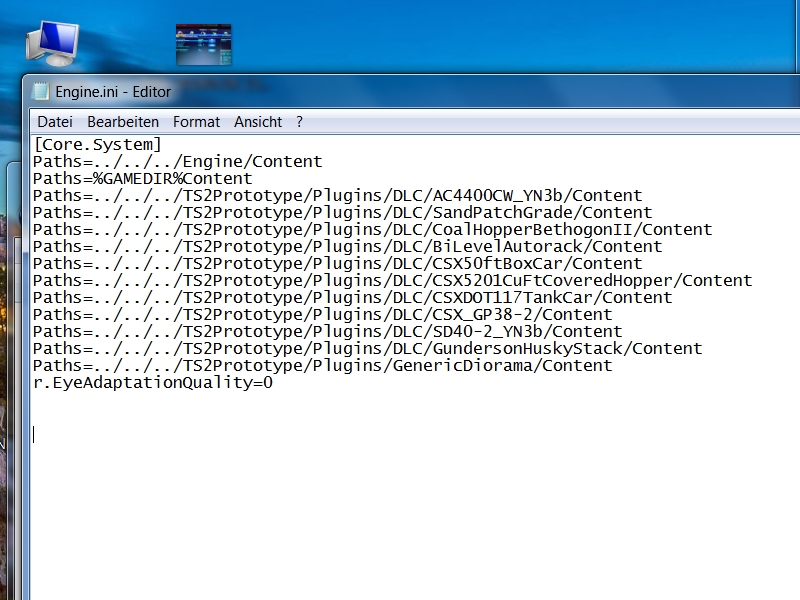This screenshot has height=600, width=800.
Task: Click the SD40-2_YN3b path line
Action: [328, 332]
